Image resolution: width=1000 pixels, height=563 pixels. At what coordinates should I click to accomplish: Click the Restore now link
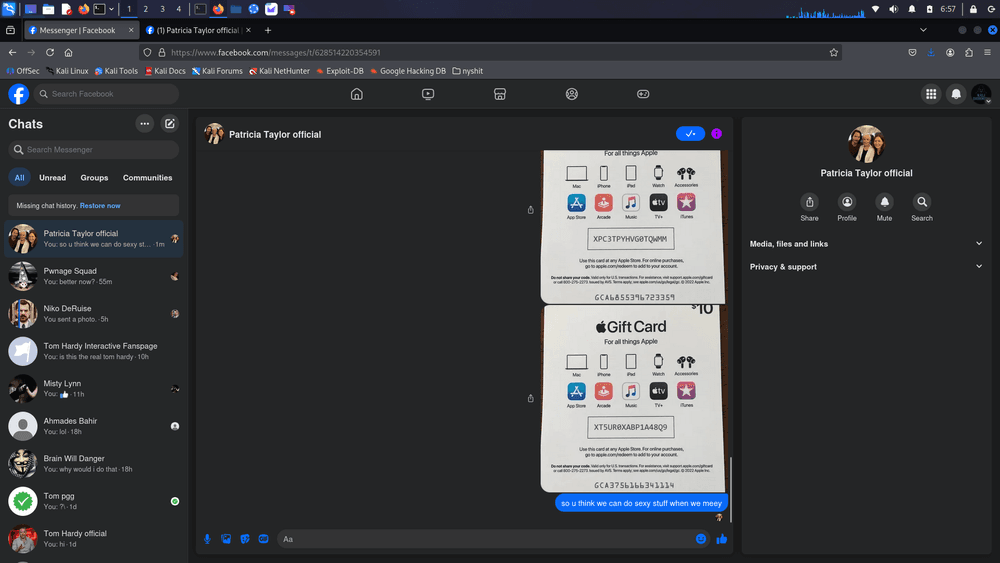100,206
